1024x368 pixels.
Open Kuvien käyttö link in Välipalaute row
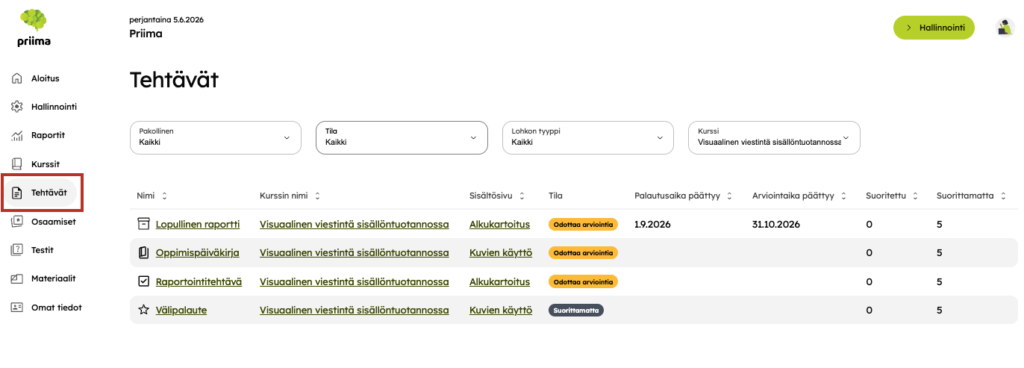[501, 310]
